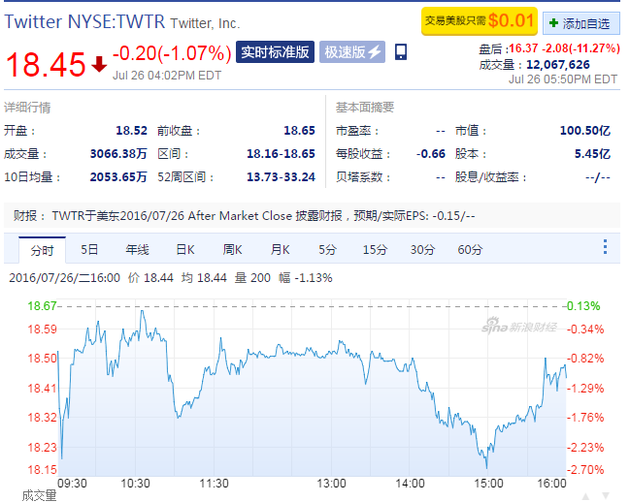Click the 每股收益 value -0.66
The height and width of the screenshot is (502, 630).
[431, 154]
